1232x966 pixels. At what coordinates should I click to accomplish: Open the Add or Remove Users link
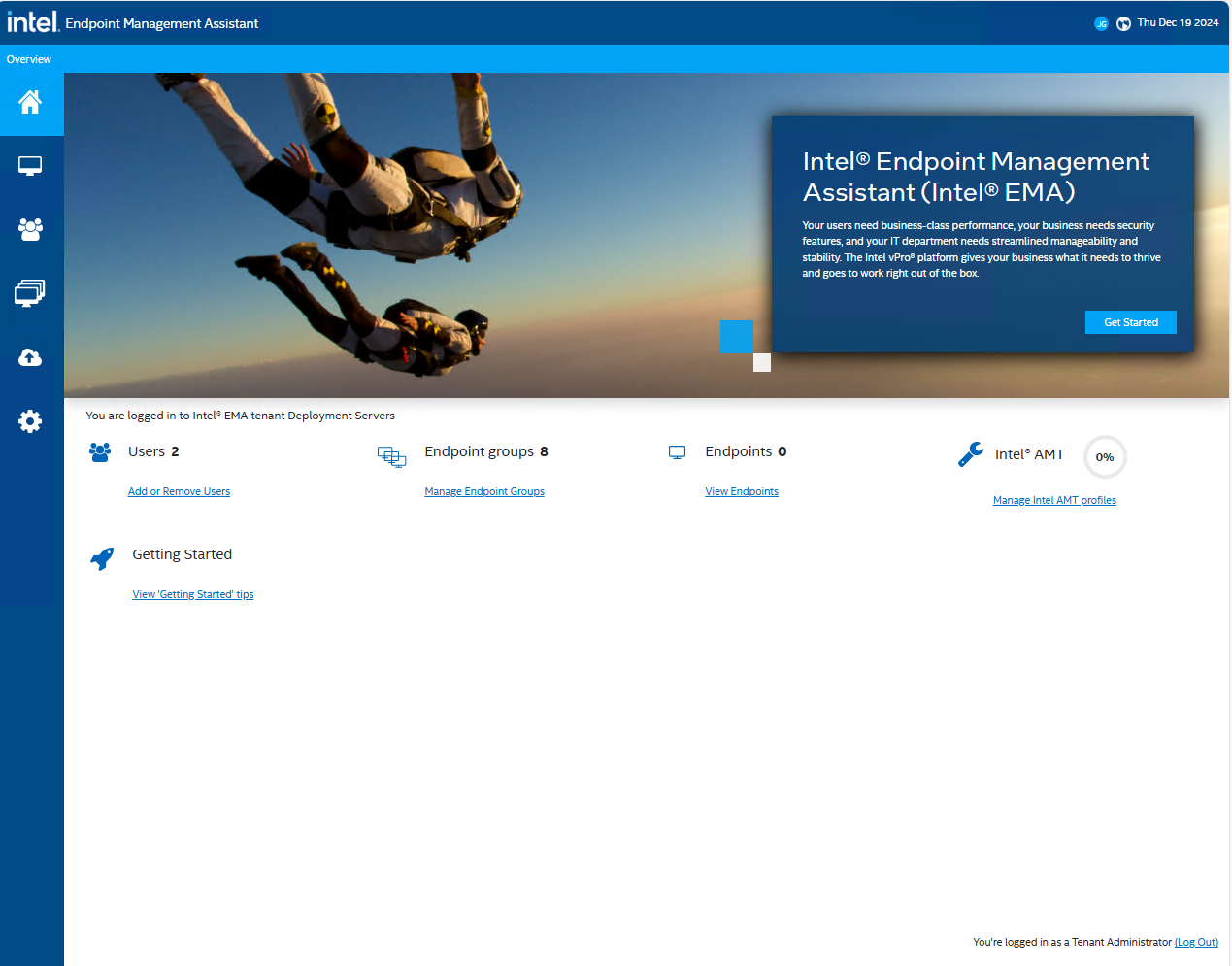tap(179, 491)
